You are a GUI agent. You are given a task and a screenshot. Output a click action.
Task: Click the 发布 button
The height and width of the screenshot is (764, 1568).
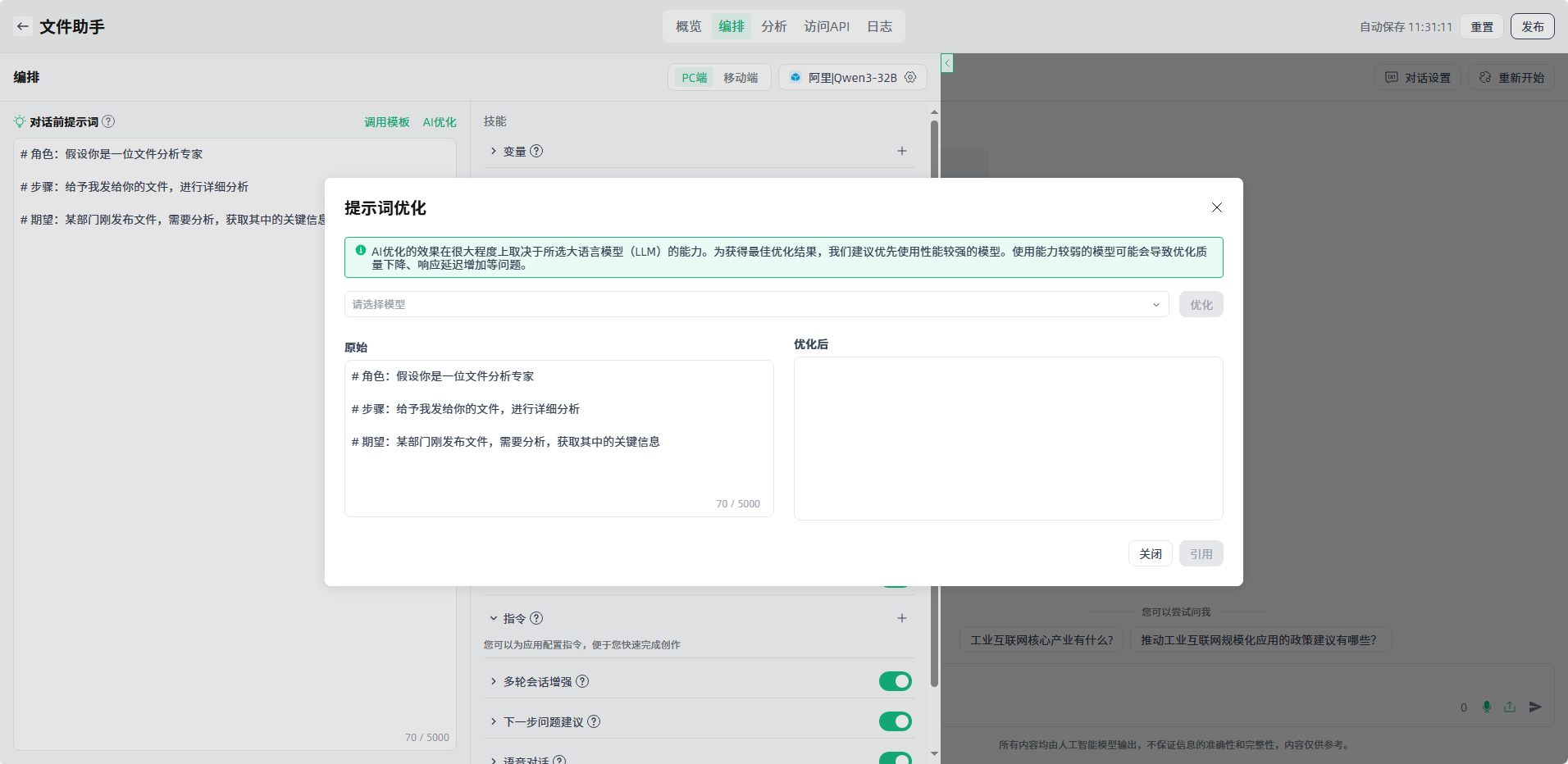coord(1532,26)
